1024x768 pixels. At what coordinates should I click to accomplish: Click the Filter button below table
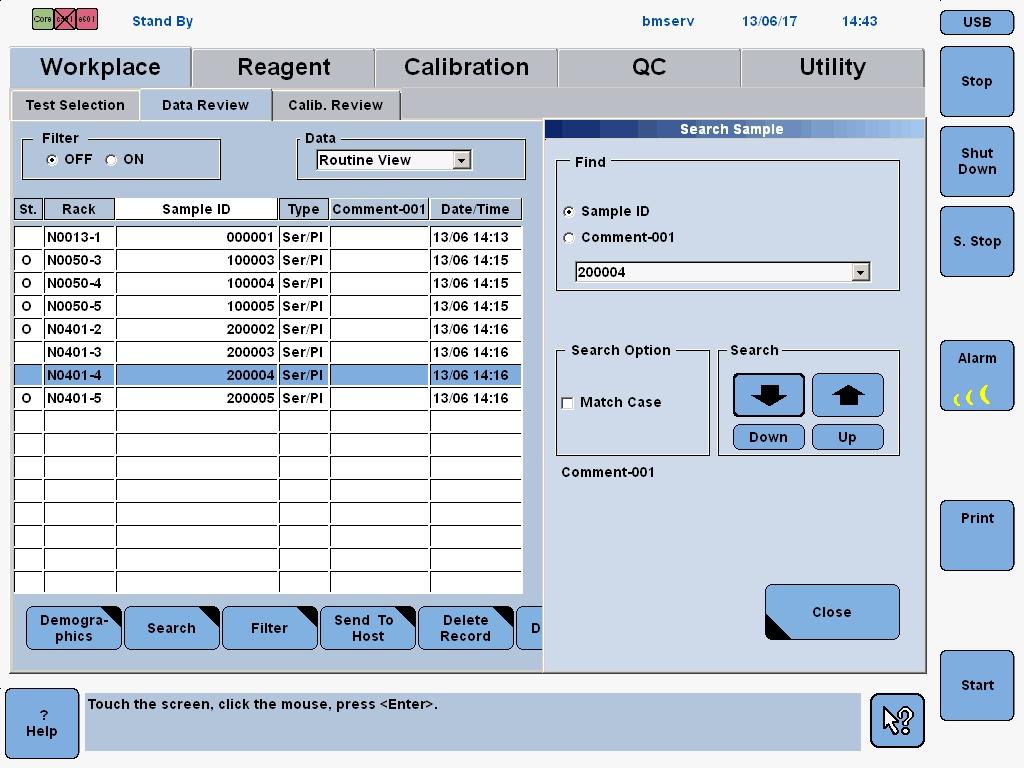(x=270, y=628)
